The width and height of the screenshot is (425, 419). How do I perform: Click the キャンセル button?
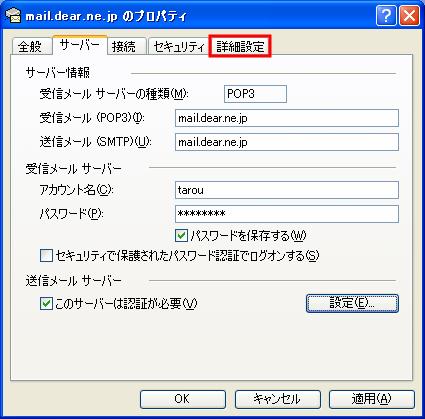pos(277,399)
